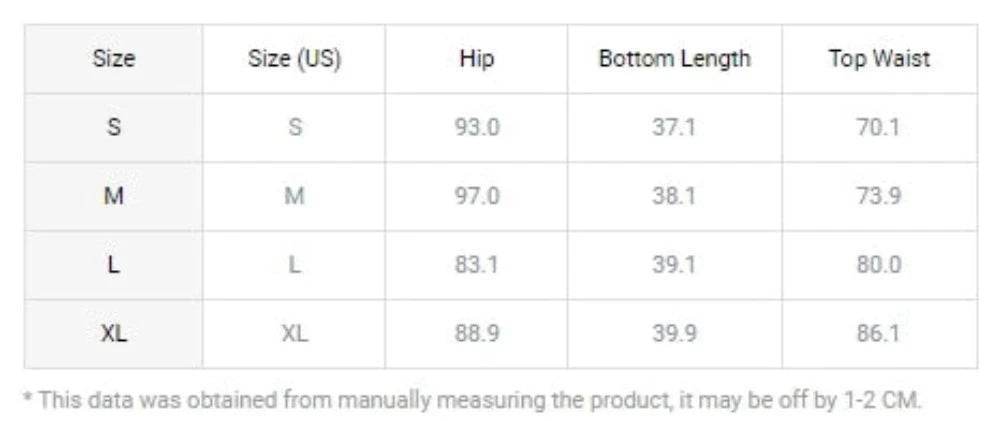
Task: Select top waist value 70.1
Action: pos(879,128)
